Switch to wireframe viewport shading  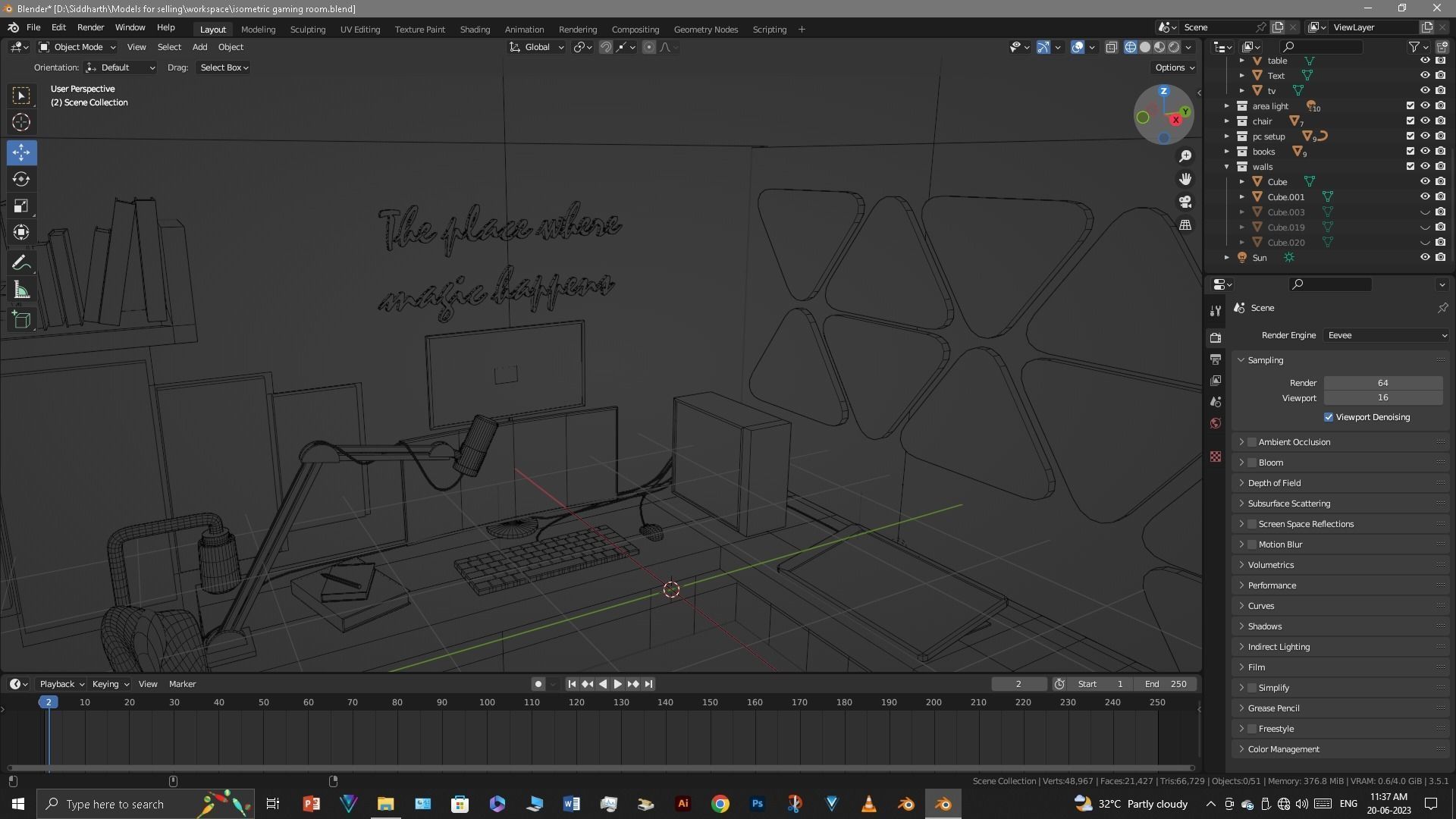pyautogui.click(x=1131, y=47)
